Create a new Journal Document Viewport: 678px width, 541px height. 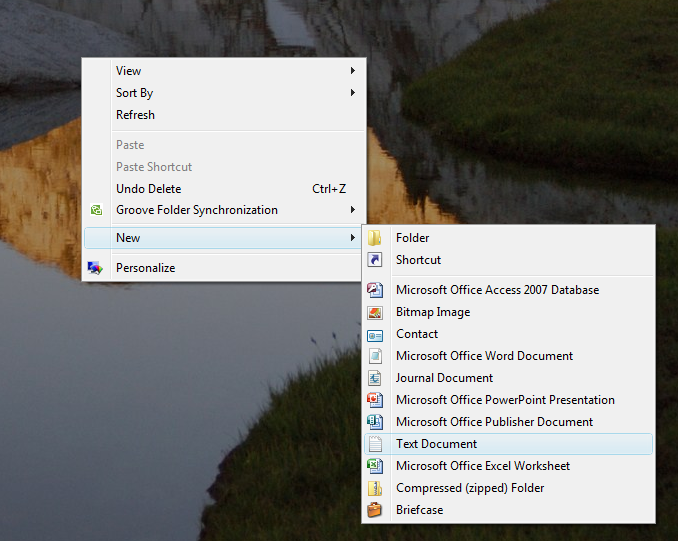508,378
